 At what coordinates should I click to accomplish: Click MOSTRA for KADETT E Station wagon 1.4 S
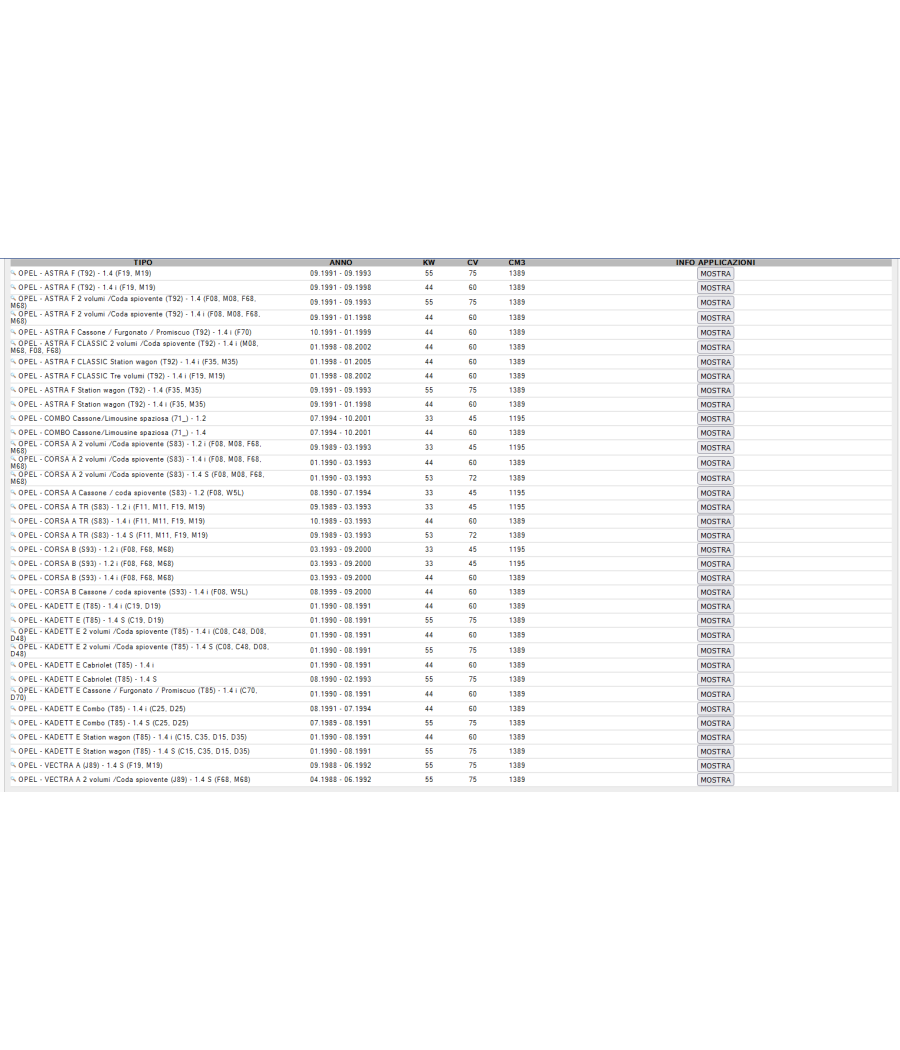[x=715, y=752]
